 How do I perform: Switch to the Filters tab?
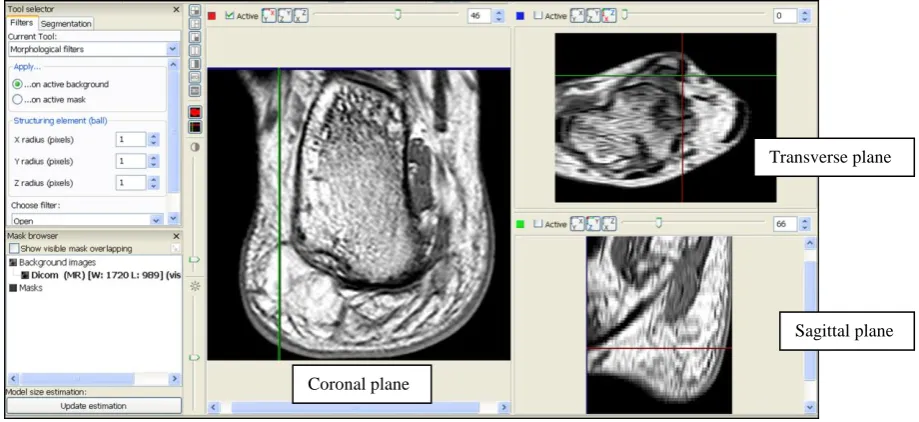22,23
